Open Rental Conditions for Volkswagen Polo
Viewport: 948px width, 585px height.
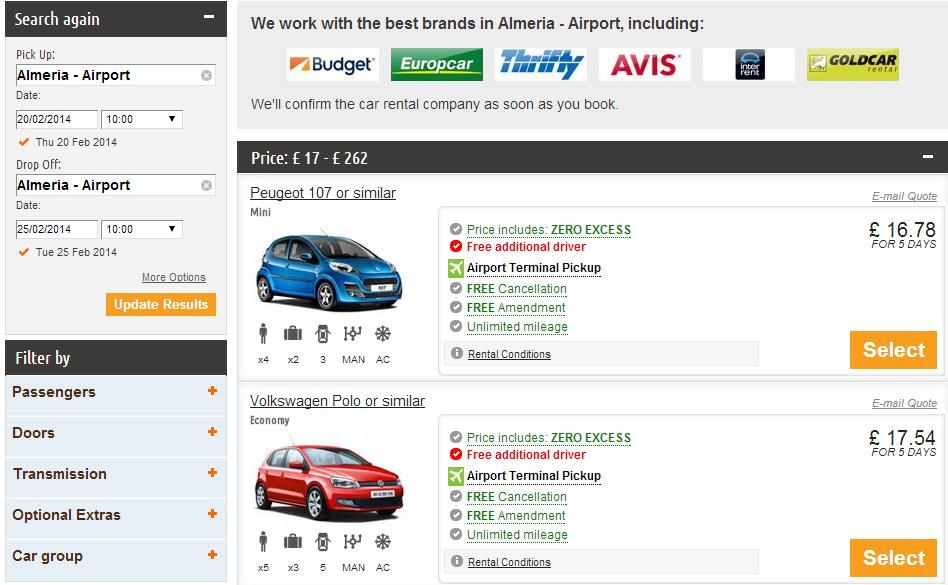coord(509,562)
